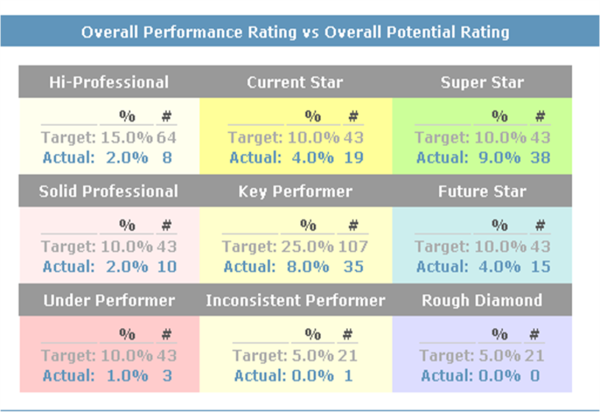Viewport: 600px width, 412px height.
Task: Click Rough Diamond actual count 0
Action: point(536,375)
